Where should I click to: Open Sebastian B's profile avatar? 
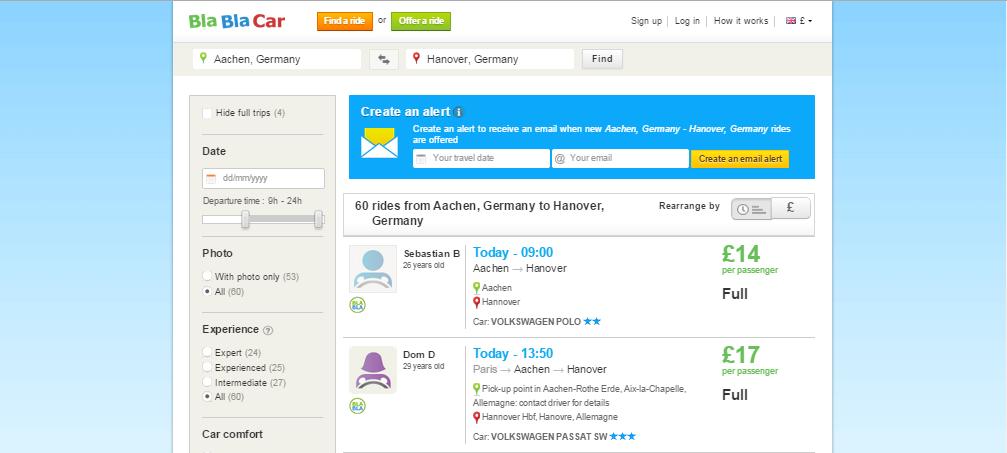[x=373, y=269]
